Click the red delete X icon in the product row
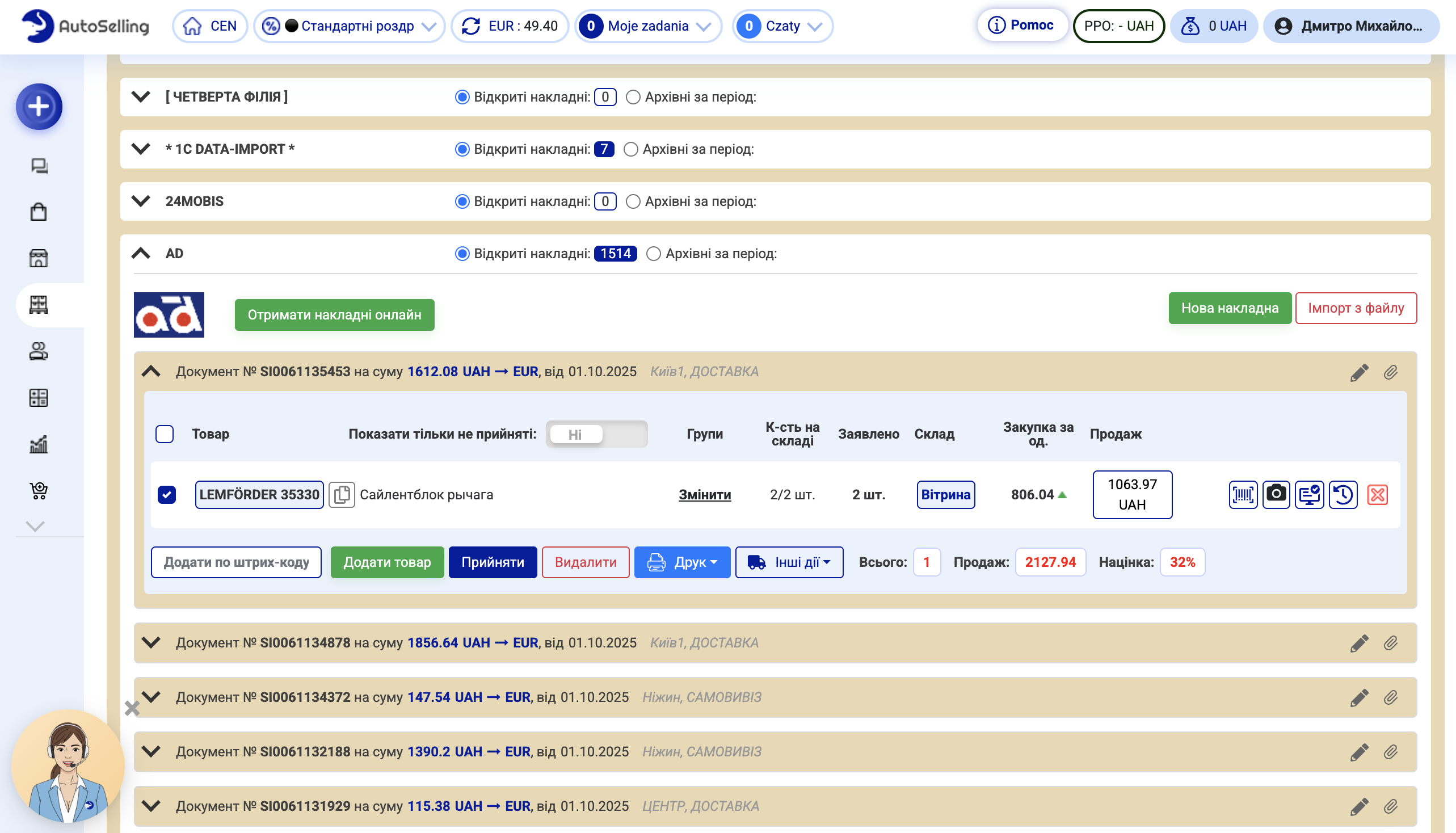Image resolution: width=1456 pixels, height=833 pixels. [1377, 495]
